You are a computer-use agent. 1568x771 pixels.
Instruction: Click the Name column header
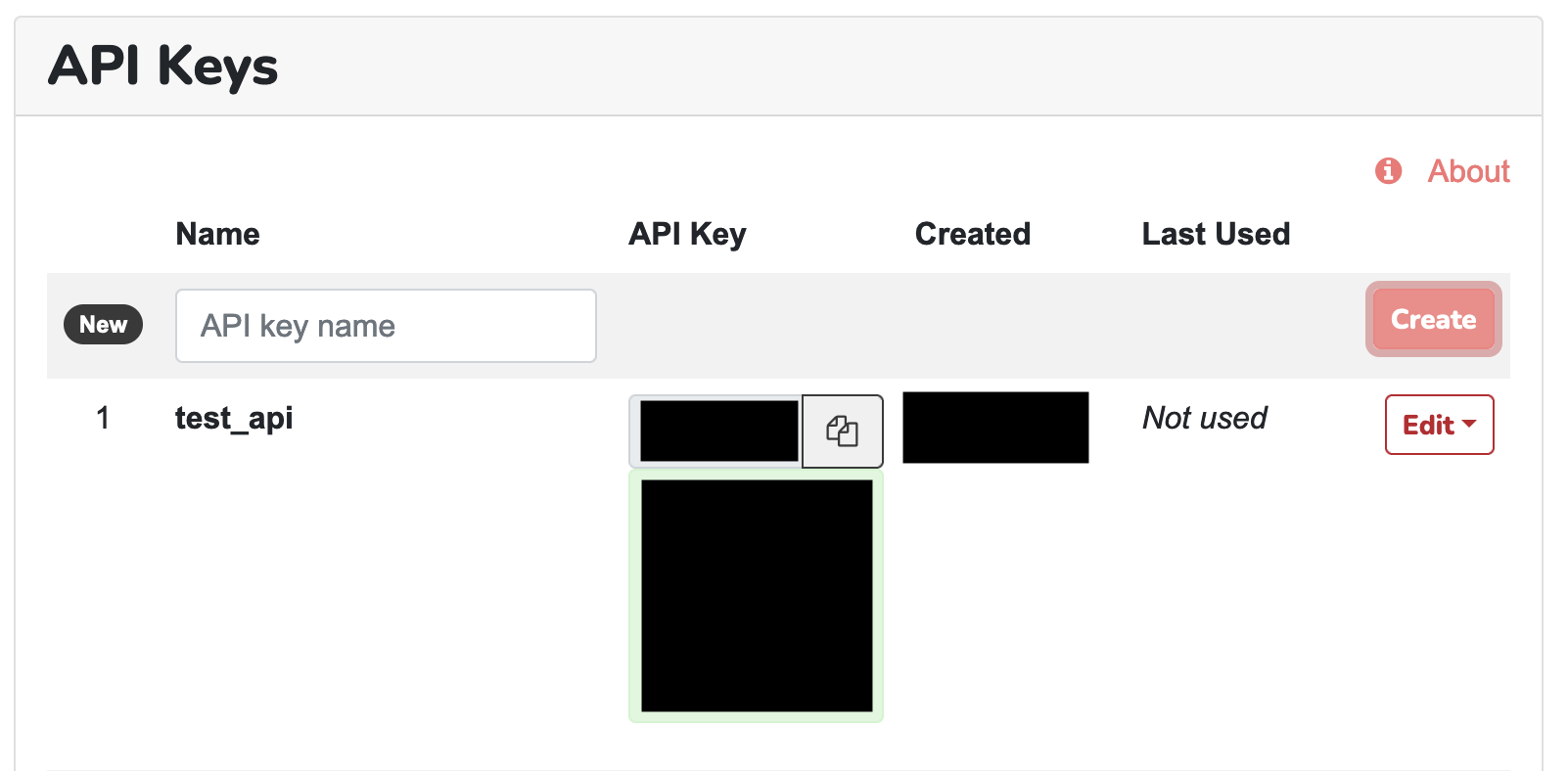[x=217, y=234]
